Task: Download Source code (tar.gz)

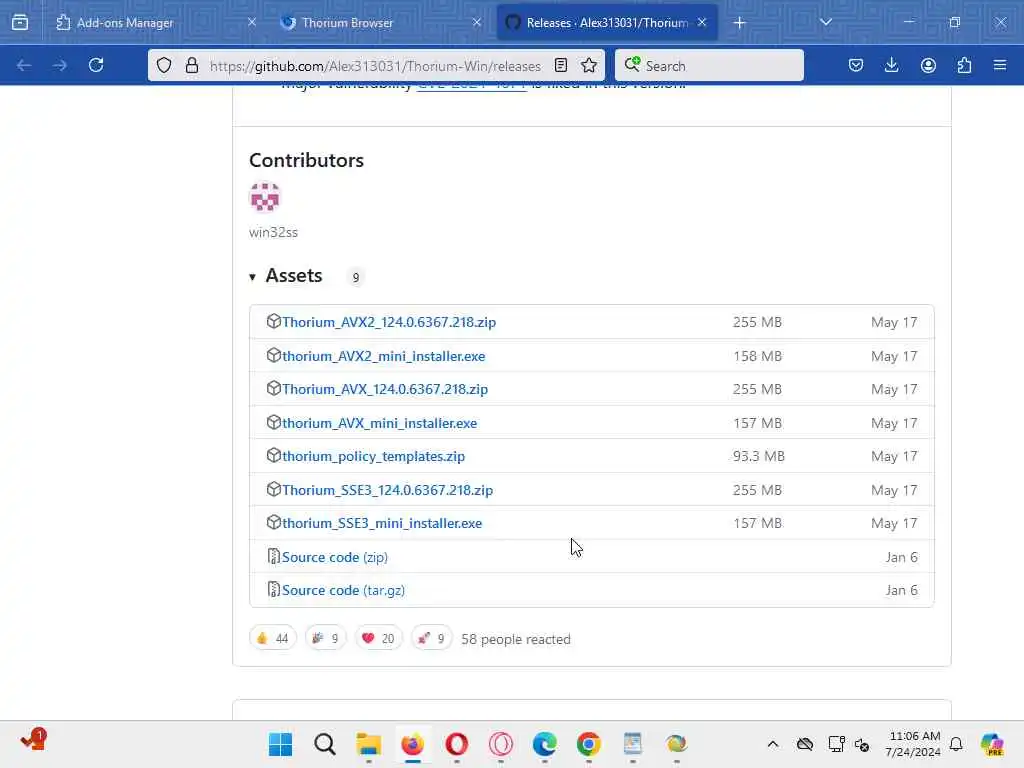Action: [343, 590]
